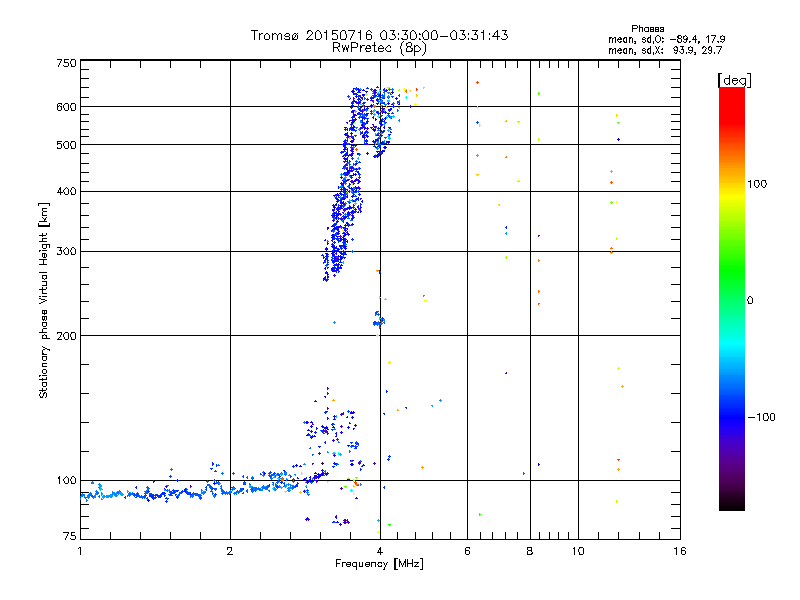The height and width of the screenshot is (600, 800).
Task: Click the colorbar tick label '100'
Action: tap(757, 184)
